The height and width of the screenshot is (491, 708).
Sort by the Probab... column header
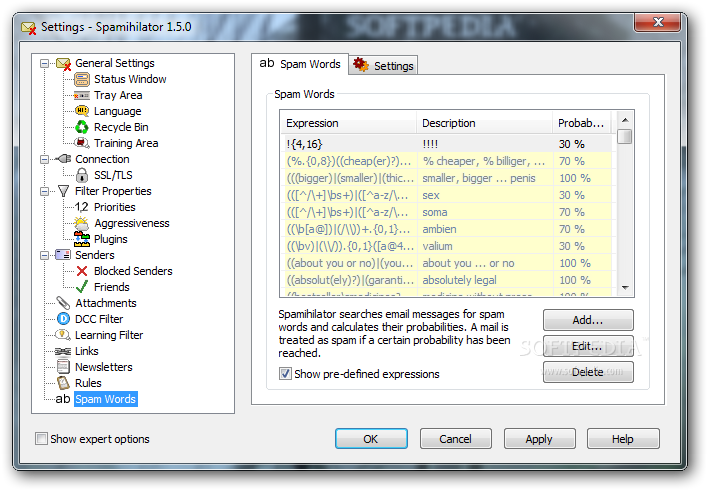(582, 123)
